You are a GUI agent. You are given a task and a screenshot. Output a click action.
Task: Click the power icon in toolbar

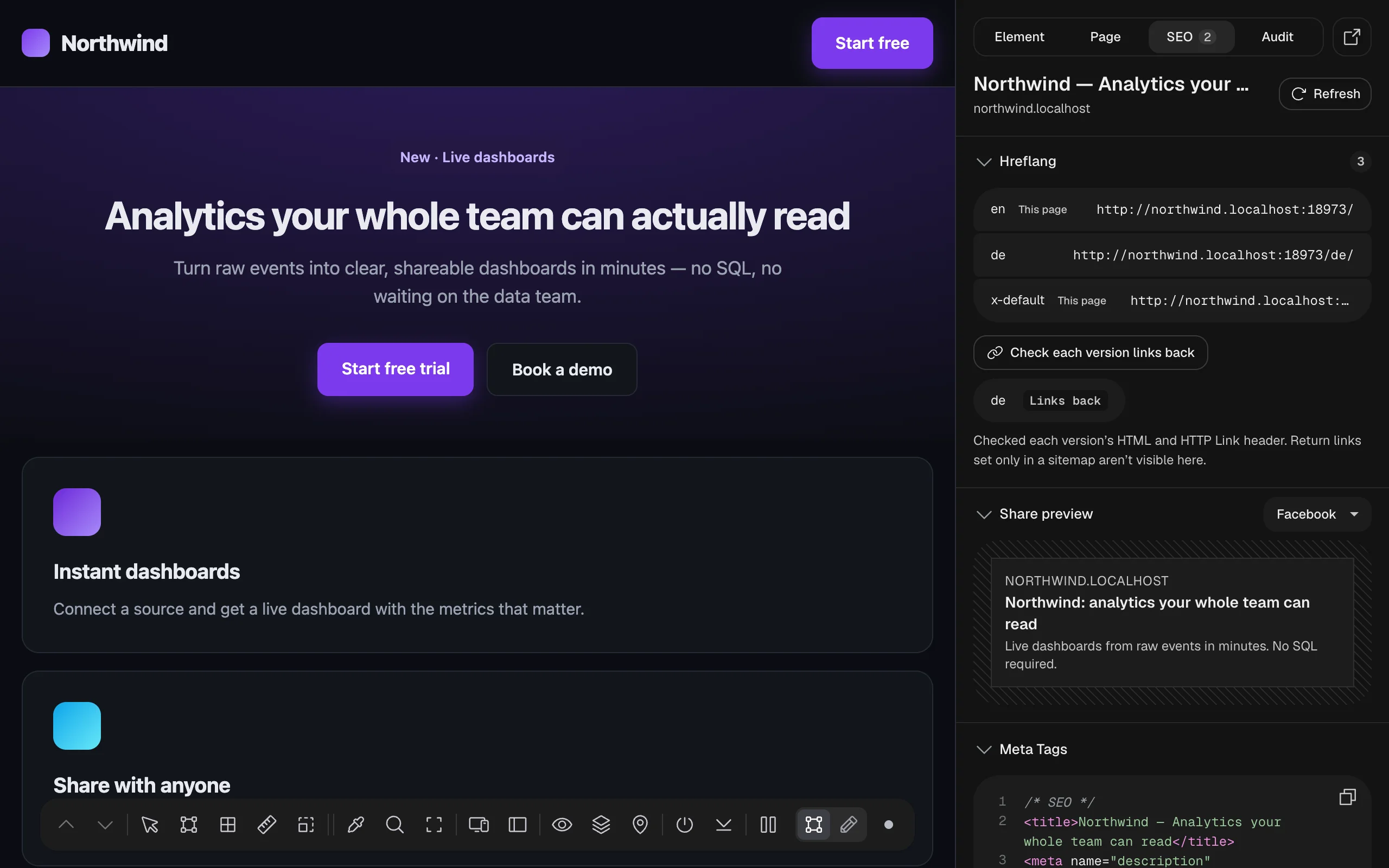[x=685, y=825]
